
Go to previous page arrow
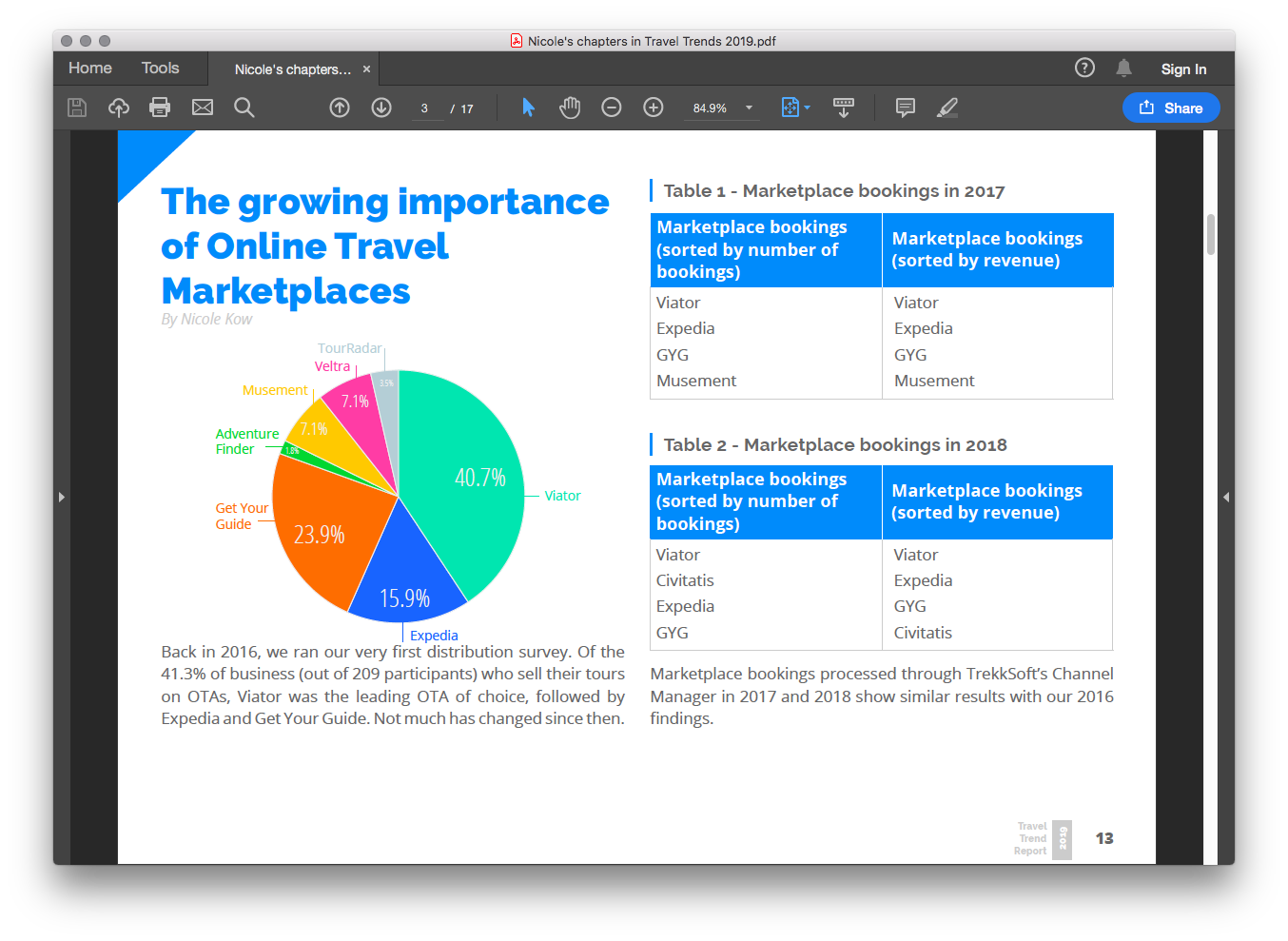click(x=340, y=108)
